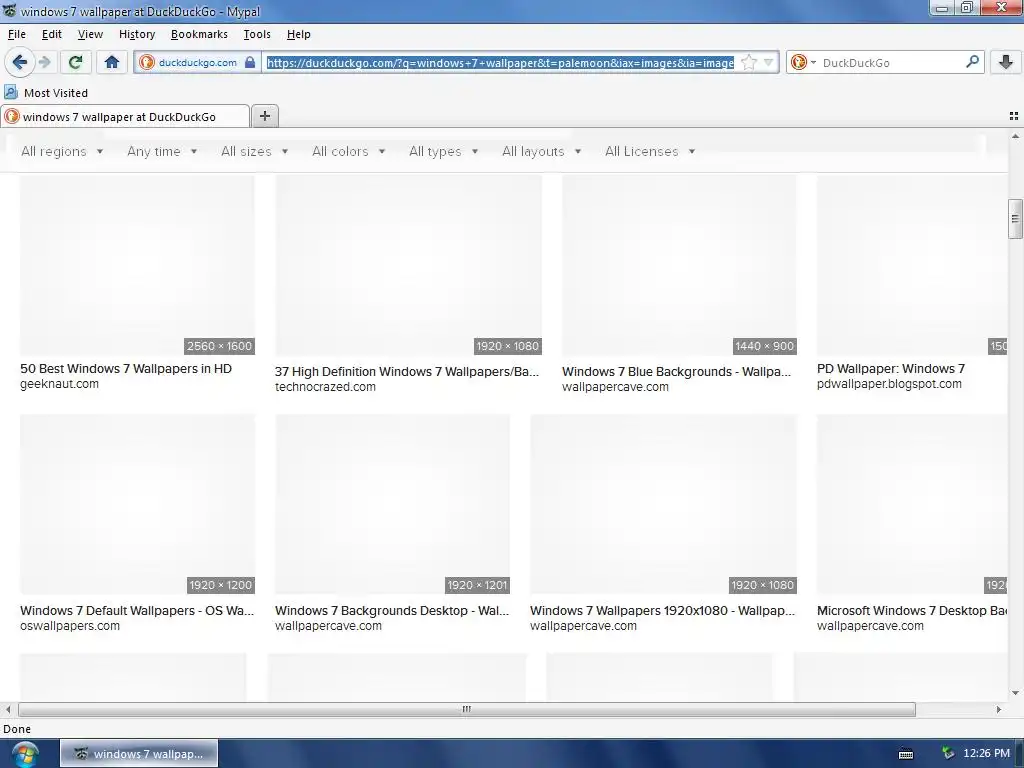Click the horizontal scrollbar left arrow
Screen dimensions: 1024x768
pyautogui.click(x=8, y=709)
